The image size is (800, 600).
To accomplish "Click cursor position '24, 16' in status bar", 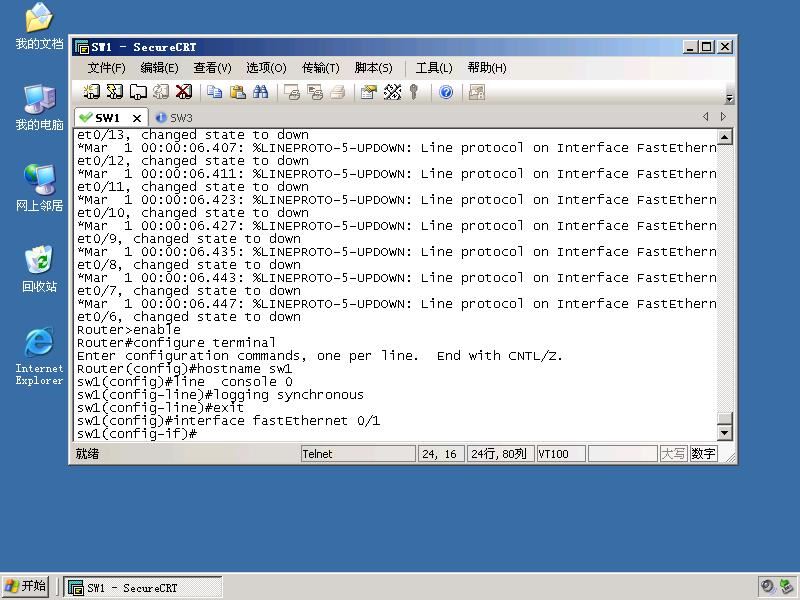I will pyautogui.click(x=440, y=454).
